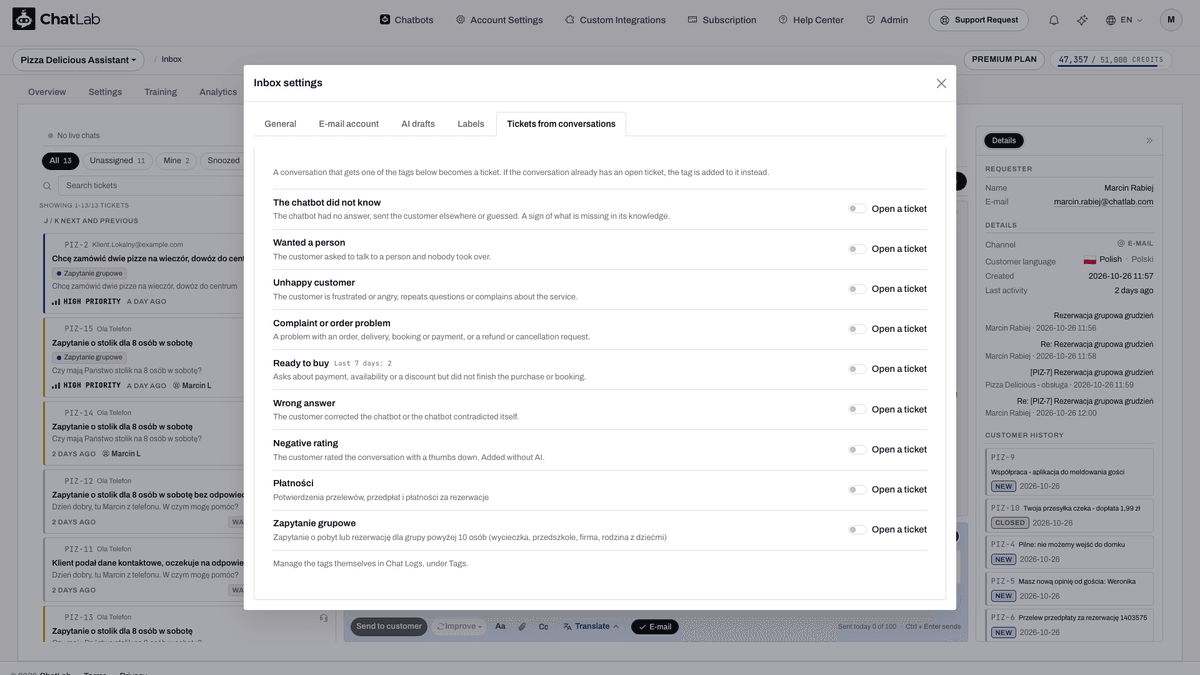Screen dimensions: 1200x675
Task: Open Custom Integrations in top navigation
Action: tap(615, 20)
